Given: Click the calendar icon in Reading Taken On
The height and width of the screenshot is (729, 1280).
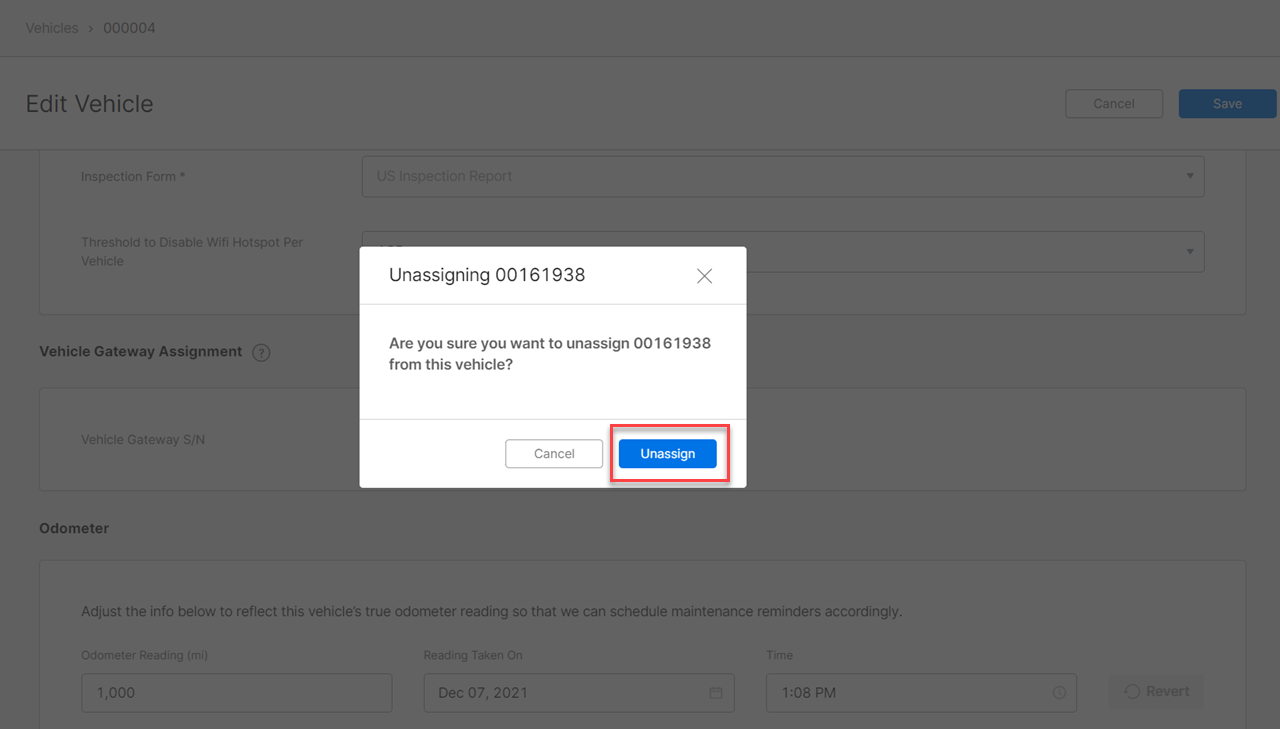Looking at the screenshot, I should tap(715, 692).
